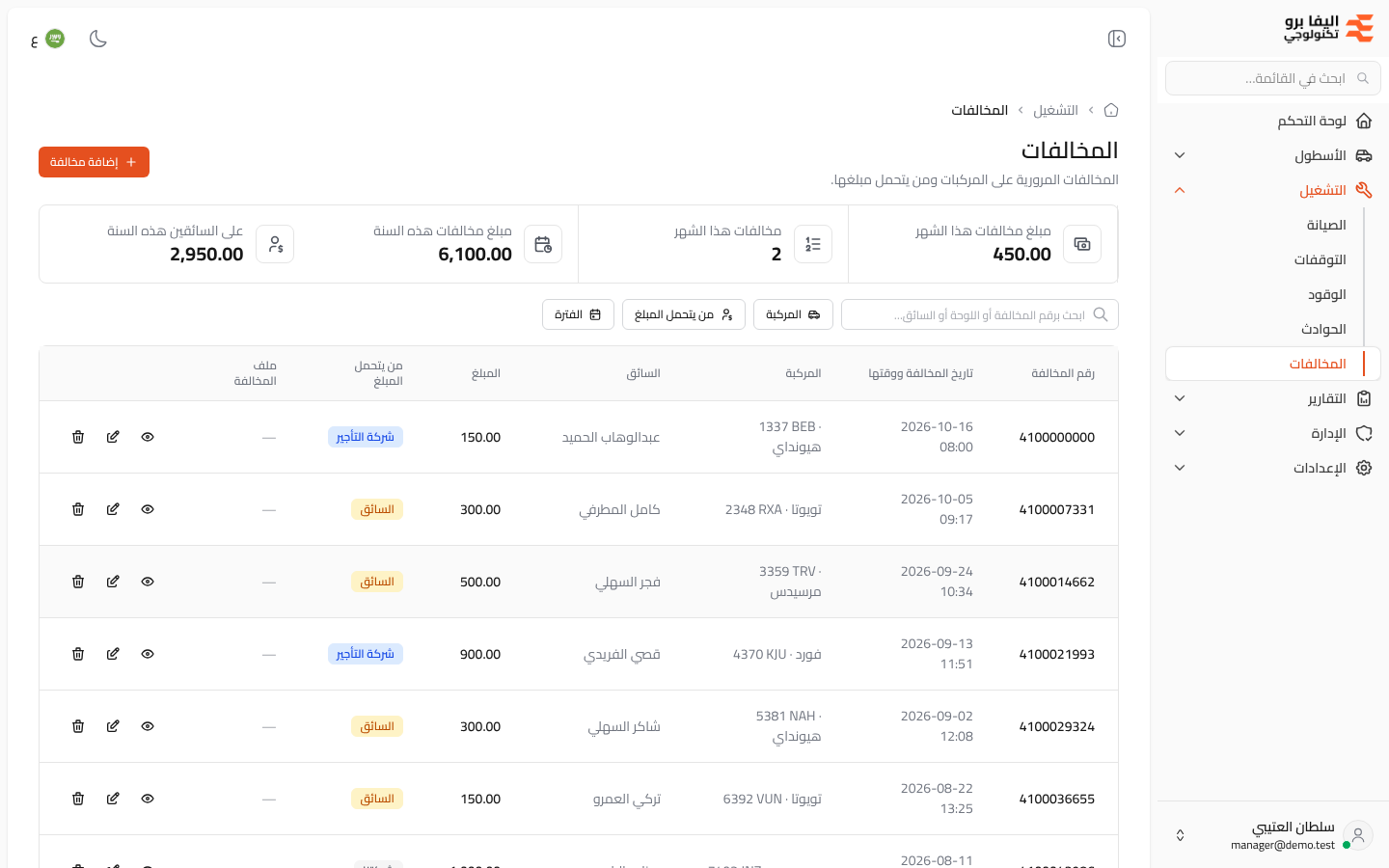Collapse the sidebar panel icon

[x=1117, y=39]
